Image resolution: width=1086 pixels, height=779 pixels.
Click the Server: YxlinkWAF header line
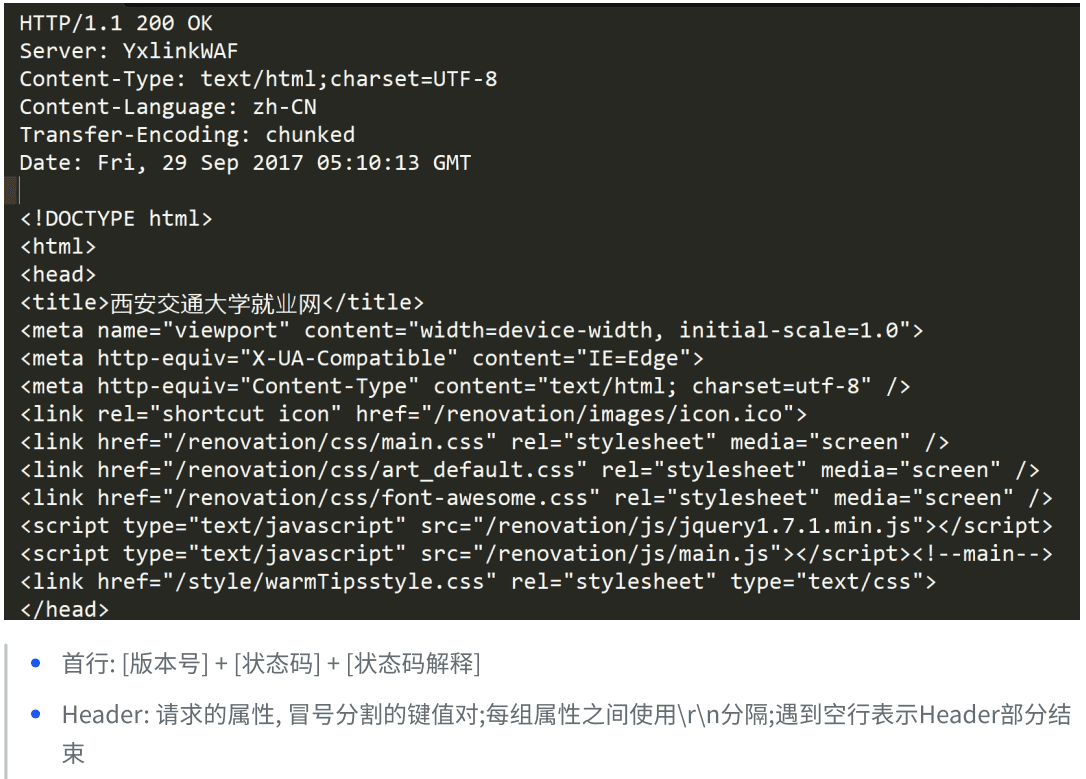tap(129, 51)
